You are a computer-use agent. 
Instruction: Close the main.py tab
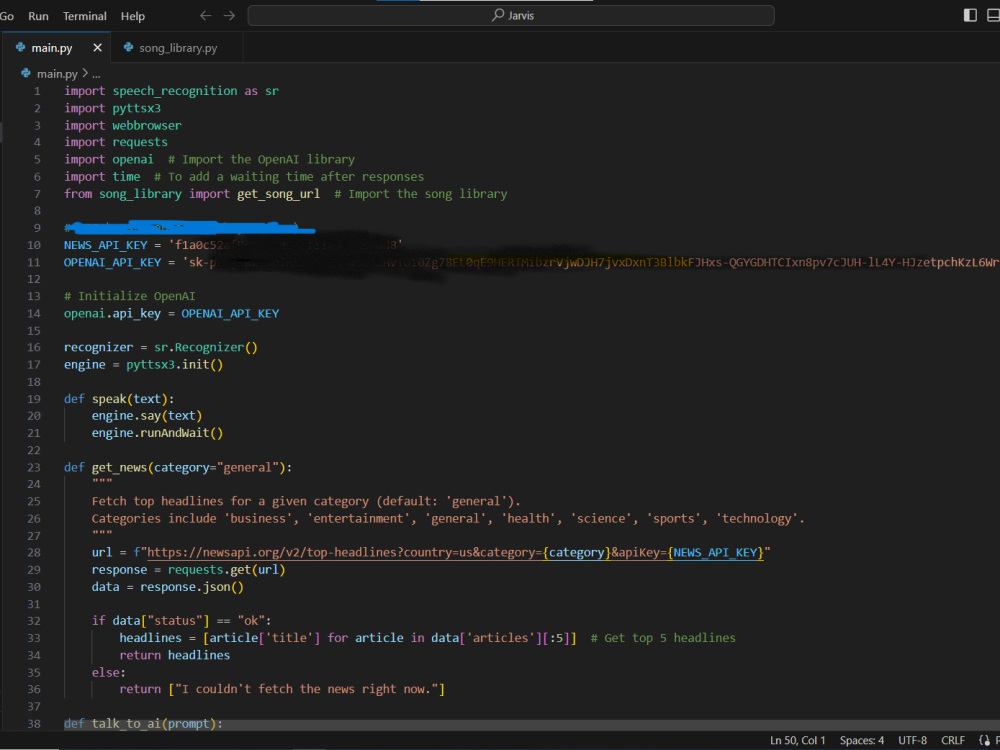click(98, 48)
